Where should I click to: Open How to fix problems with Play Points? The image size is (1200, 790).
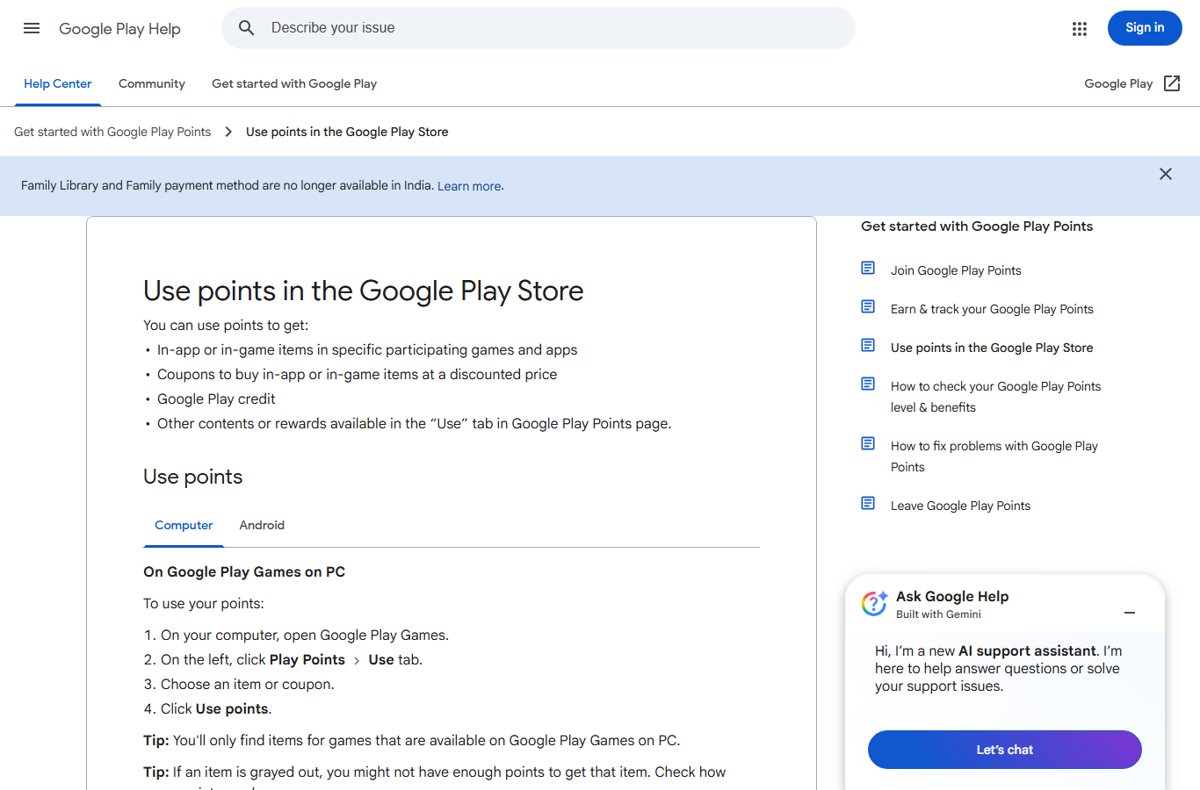click(994, 456)
